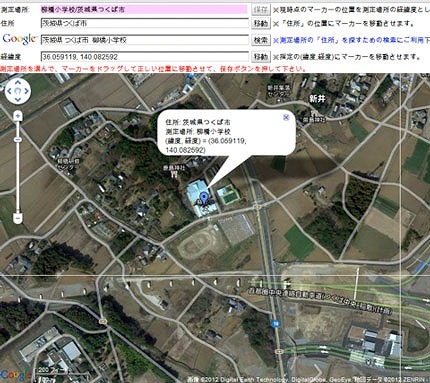The image size is (430, 383).
Task: Click the 検索 search button
Action: tap(260, 40)
